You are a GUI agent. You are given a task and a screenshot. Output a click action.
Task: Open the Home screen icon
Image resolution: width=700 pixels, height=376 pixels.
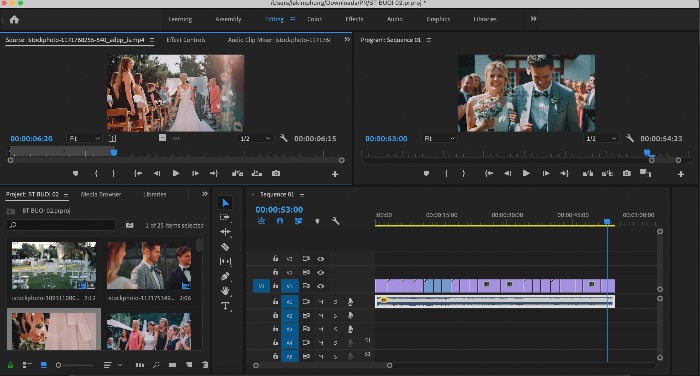[x=14, y=19]
